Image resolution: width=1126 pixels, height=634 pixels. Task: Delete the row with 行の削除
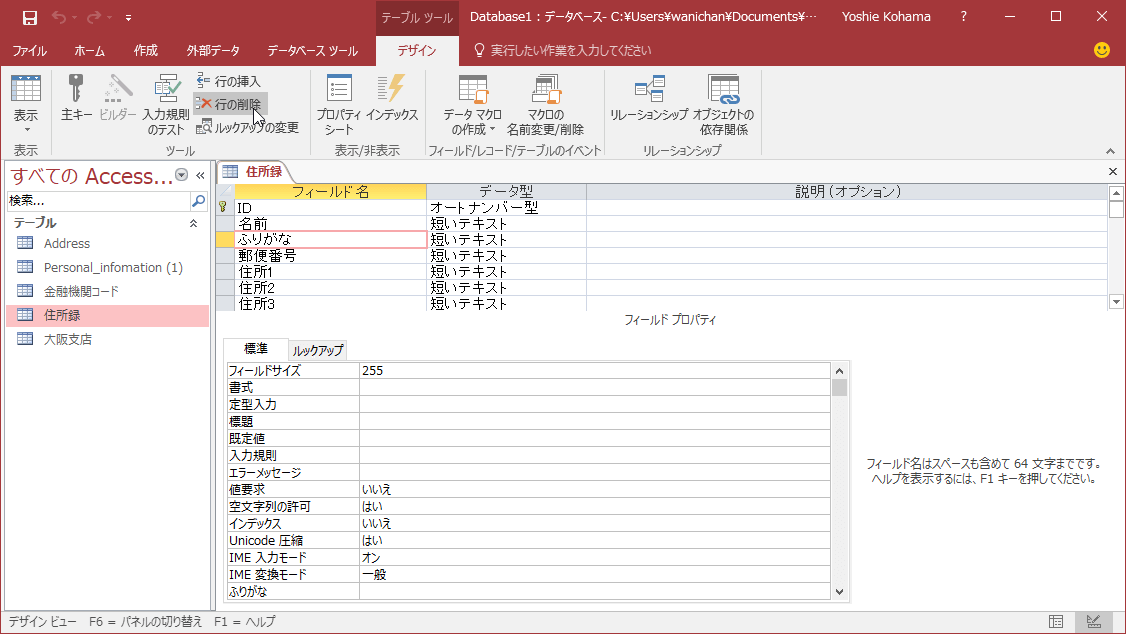[230, 104]
